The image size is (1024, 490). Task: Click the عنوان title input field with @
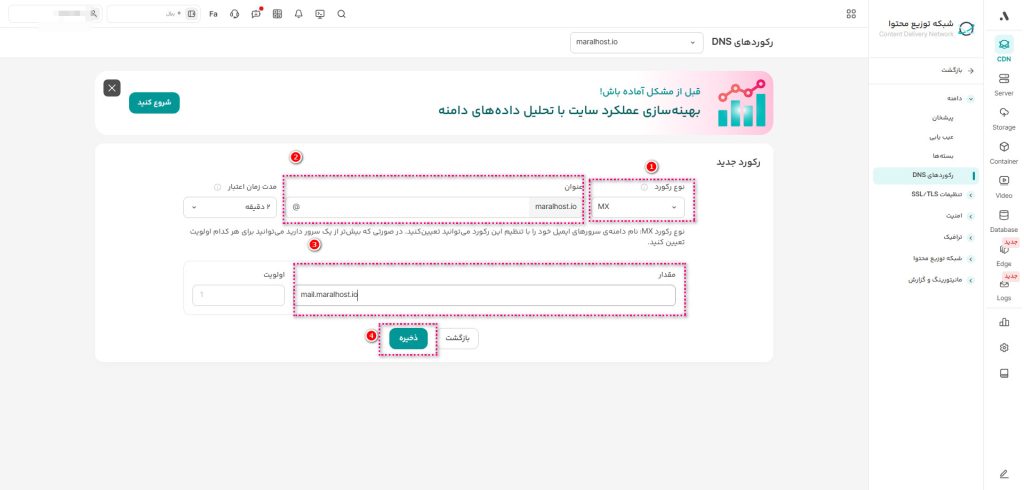406,207
